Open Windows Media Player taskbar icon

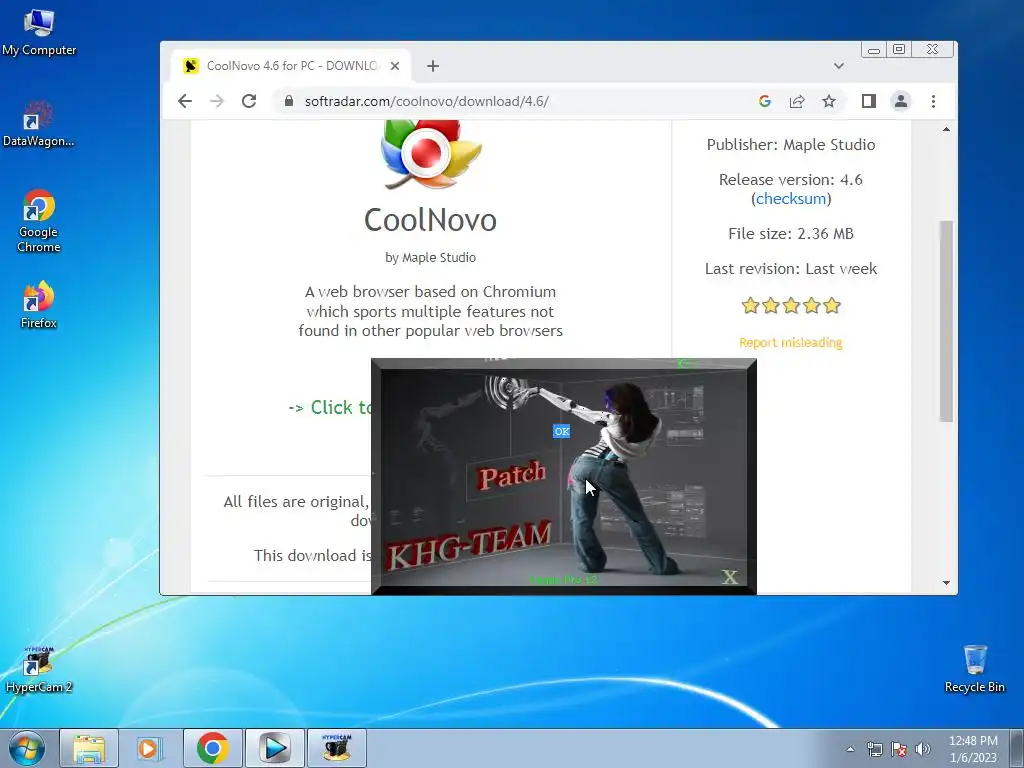(x=148, y=748)
